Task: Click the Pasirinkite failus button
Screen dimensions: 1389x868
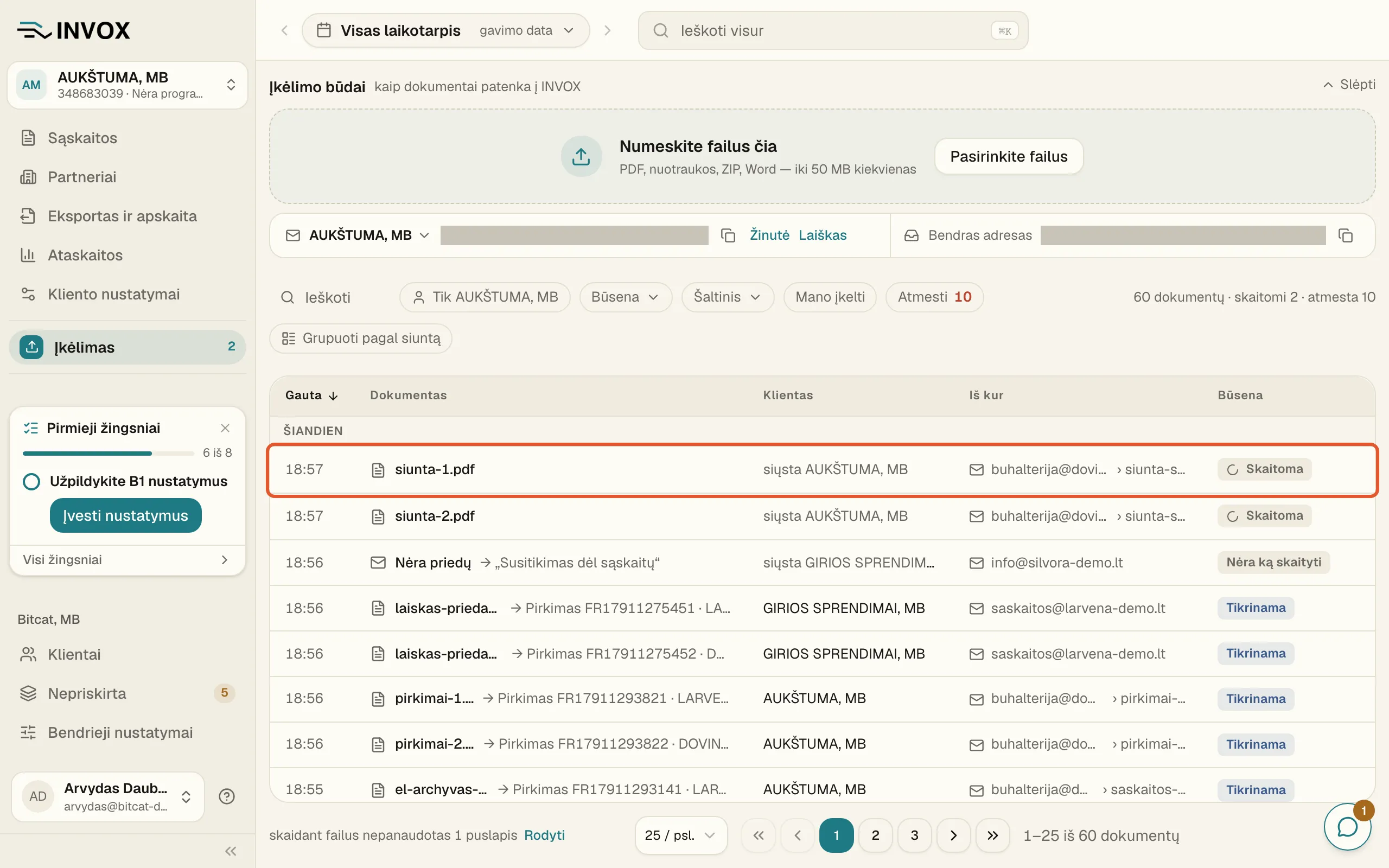Action: click(x=1009, y=156)
